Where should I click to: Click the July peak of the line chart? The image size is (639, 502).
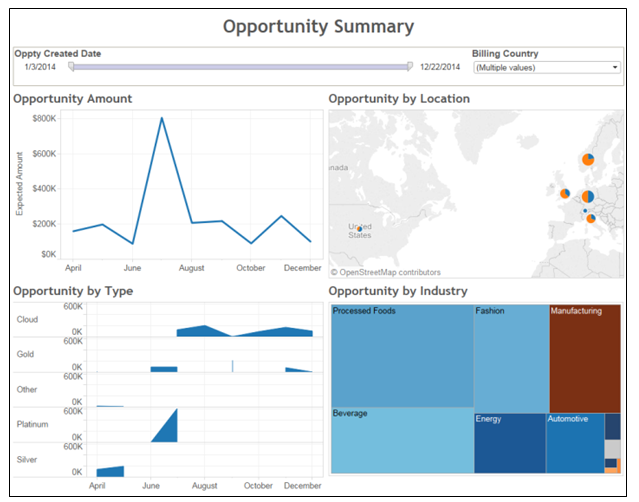click(162, 119)
